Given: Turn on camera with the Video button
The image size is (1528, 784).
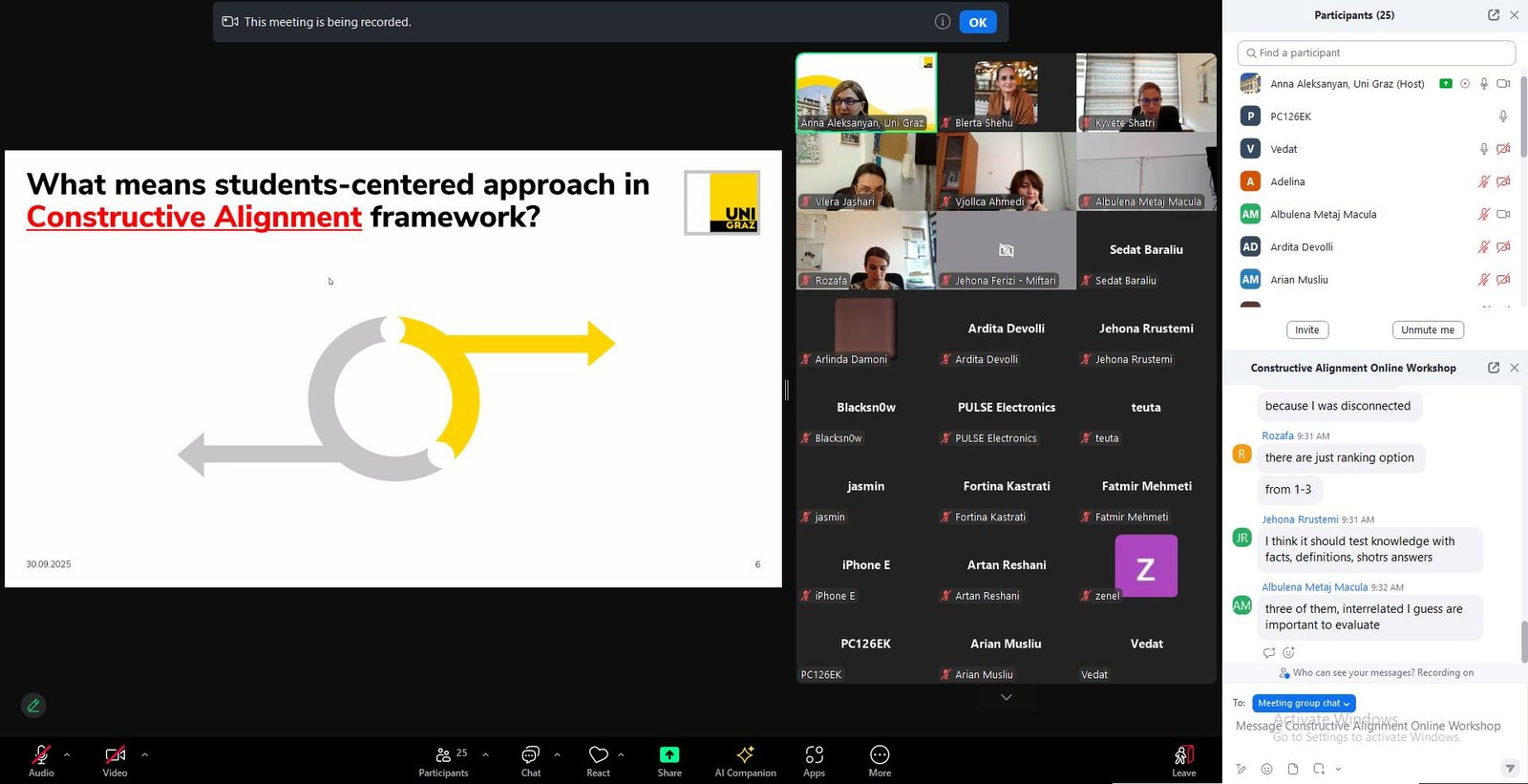Looking at the screenshot, I should pyautogui.click(x=115, y=760).
